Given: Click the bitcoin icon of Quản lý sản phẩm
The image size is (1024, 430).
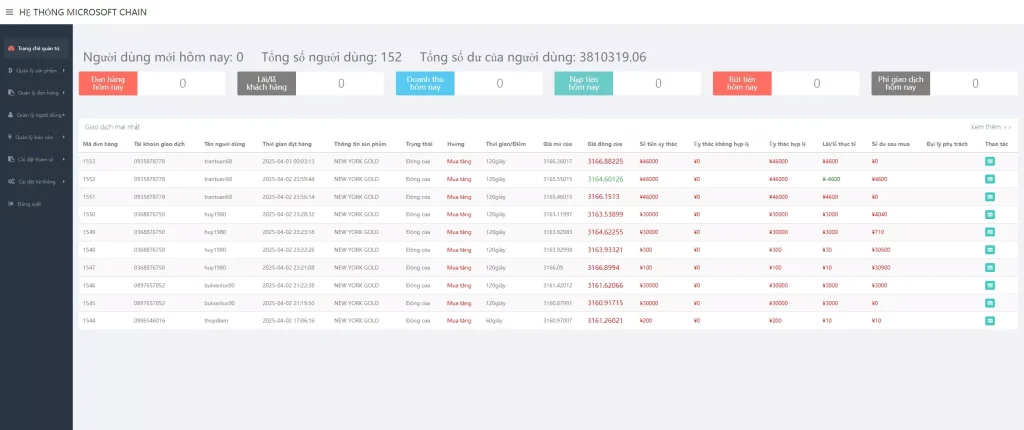Looking at the screenshot, I should pyautogui.click(x=10, y=71).
